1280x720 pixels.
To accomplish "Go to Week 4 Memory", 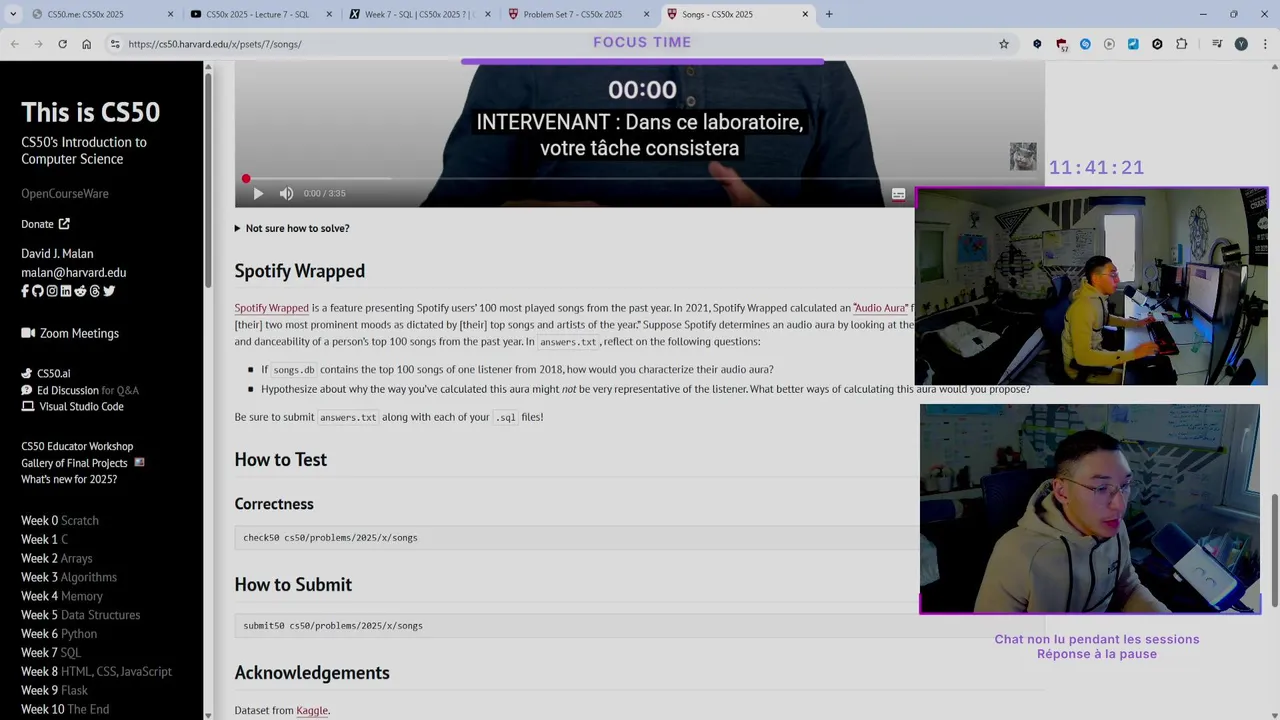I will [x=62, y=596].
